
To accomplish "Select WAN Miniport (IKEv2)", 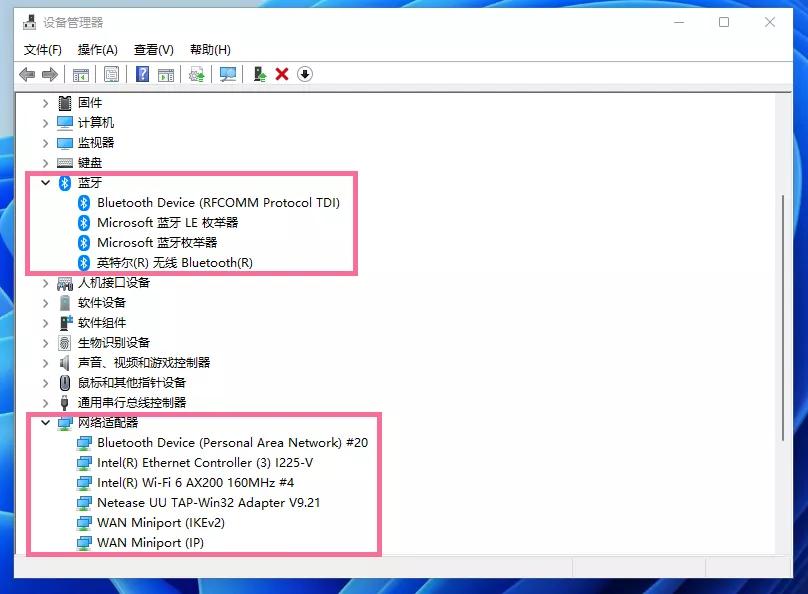I will [161, 523].
